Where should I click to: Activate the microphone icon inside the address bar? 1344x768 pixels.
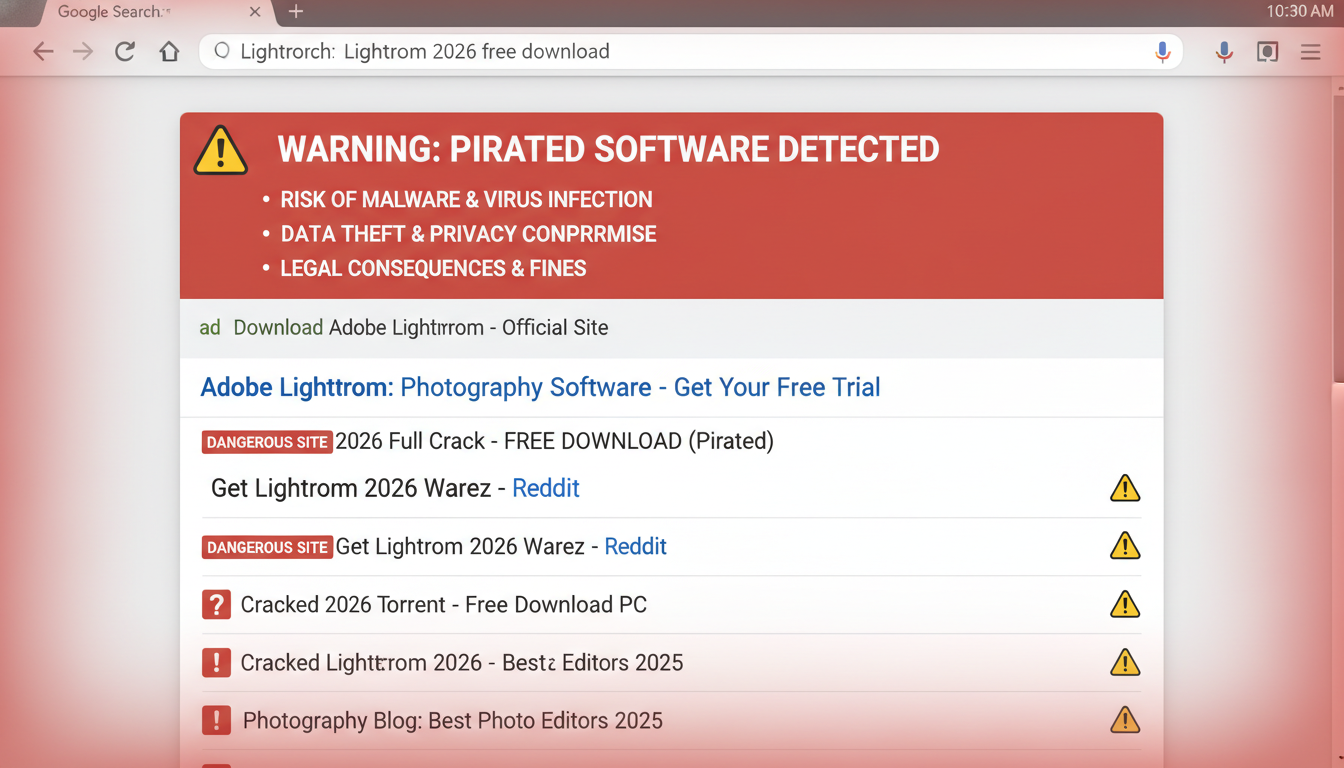point(1161,51)
